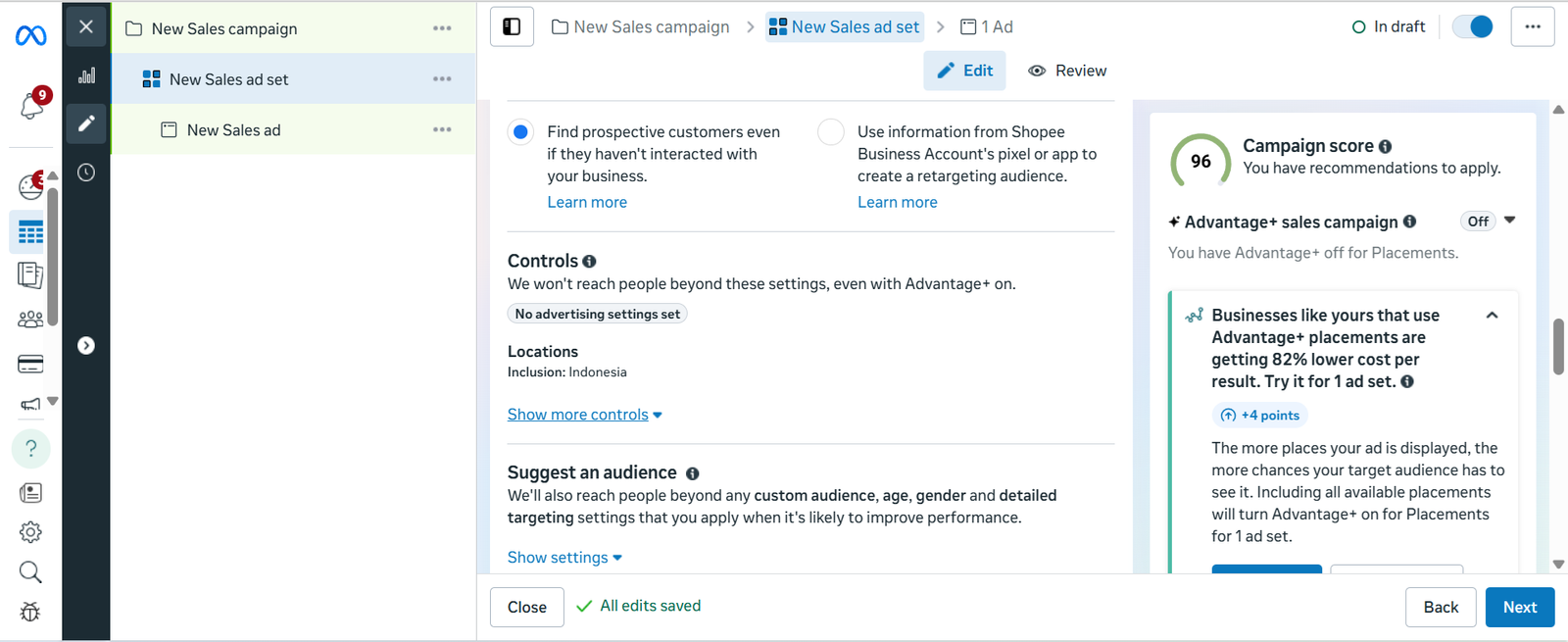
Task: Toggle the side panel layout button
Action: 512,27
